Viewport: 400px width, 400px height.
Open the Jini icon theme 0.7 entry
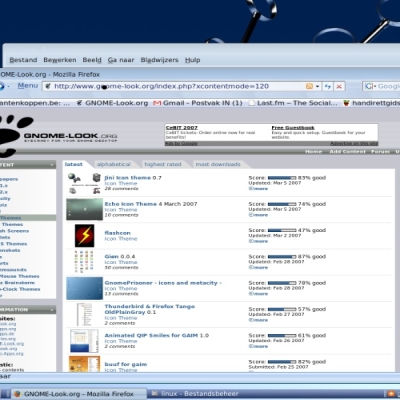133,178
